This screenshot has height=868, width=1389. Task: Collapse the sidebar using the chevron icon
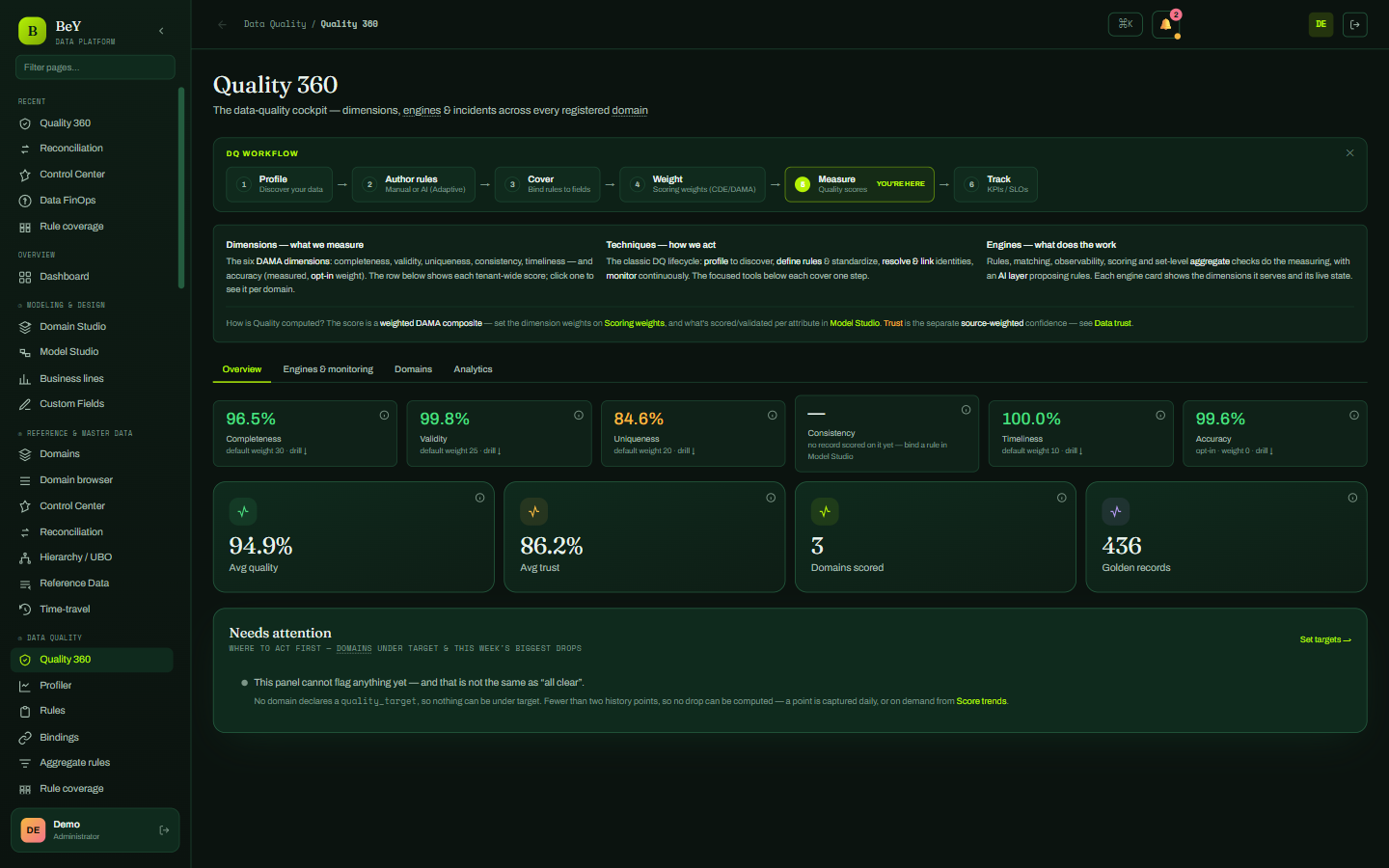[161, 31]
